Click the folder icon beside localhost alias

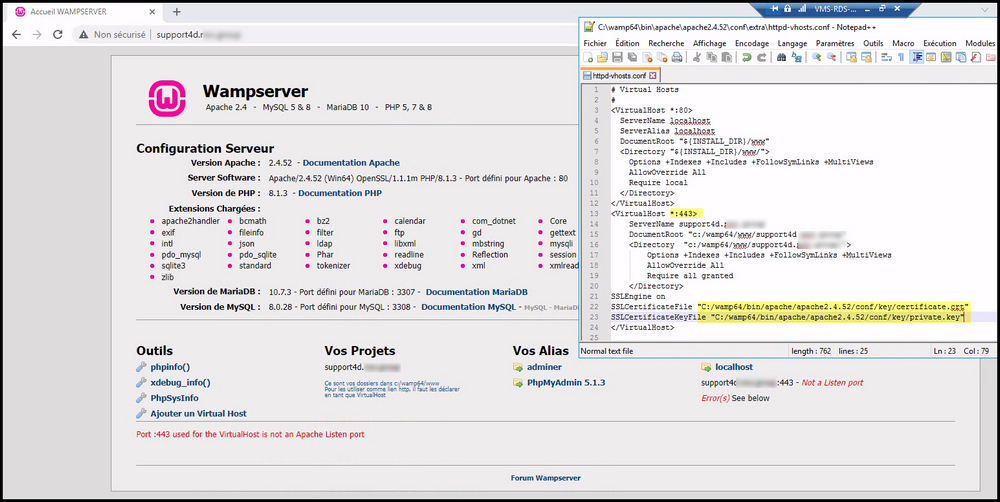(706, 367)
